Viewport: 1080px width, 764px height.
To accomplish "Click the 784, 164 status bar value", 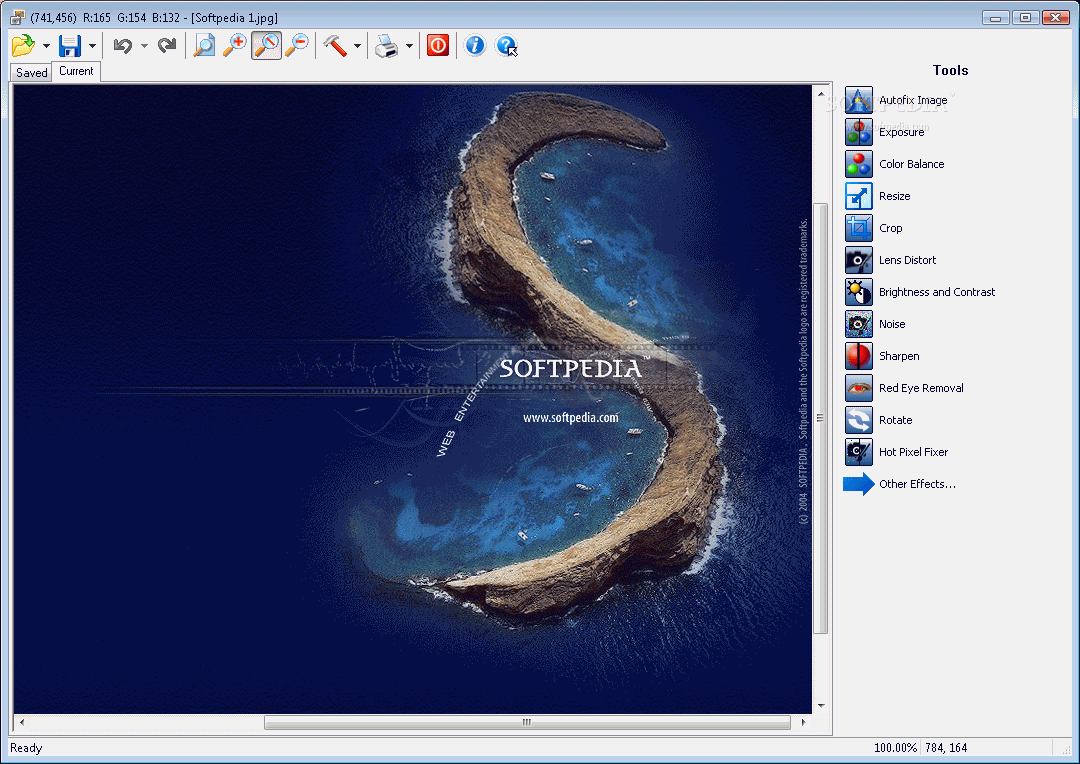I will click(946, 748).
